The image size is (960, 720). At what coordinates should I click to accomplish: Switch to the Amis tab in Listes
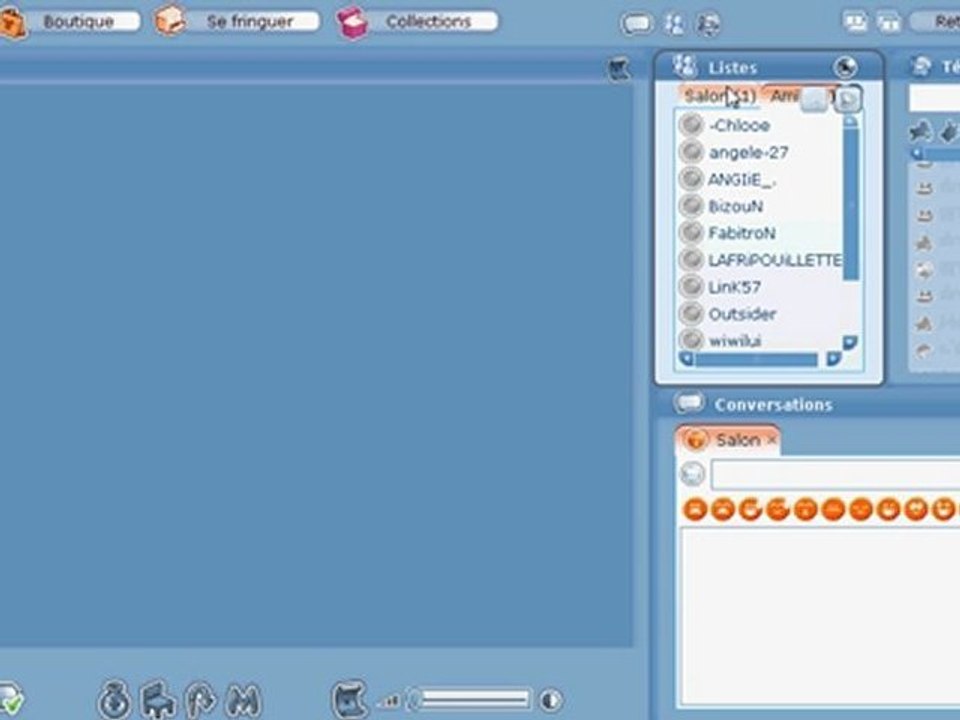(x=784, y=96)
